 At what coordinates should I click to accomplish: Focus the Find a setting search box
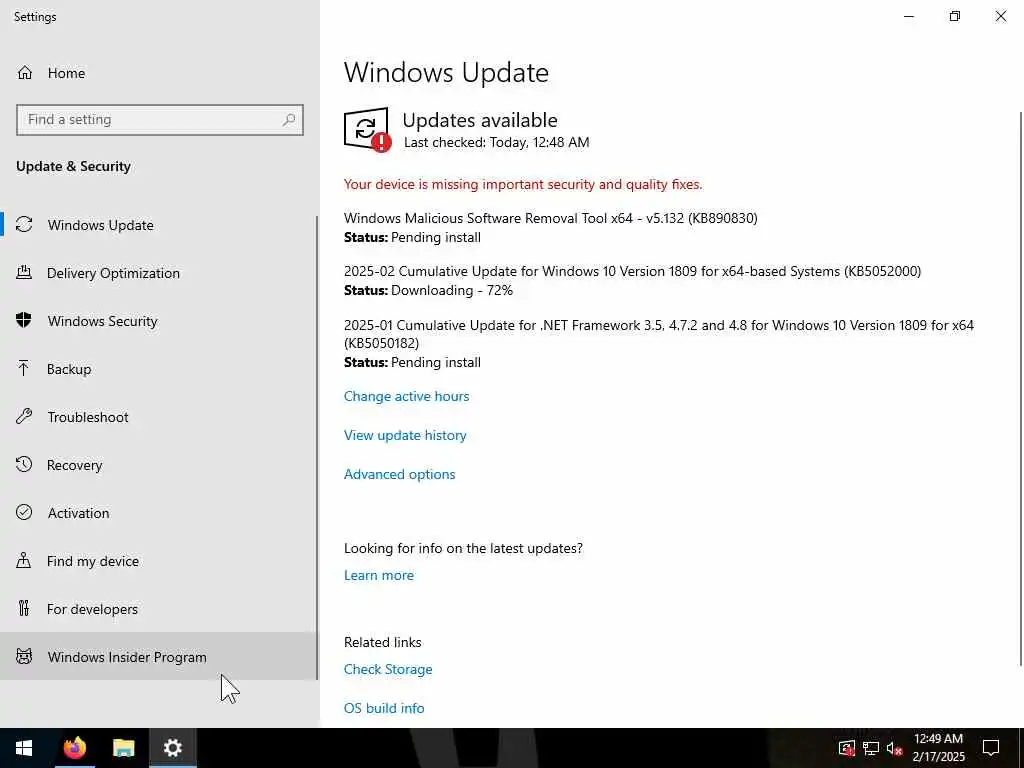pyautogui.click(x=160, y=120)
